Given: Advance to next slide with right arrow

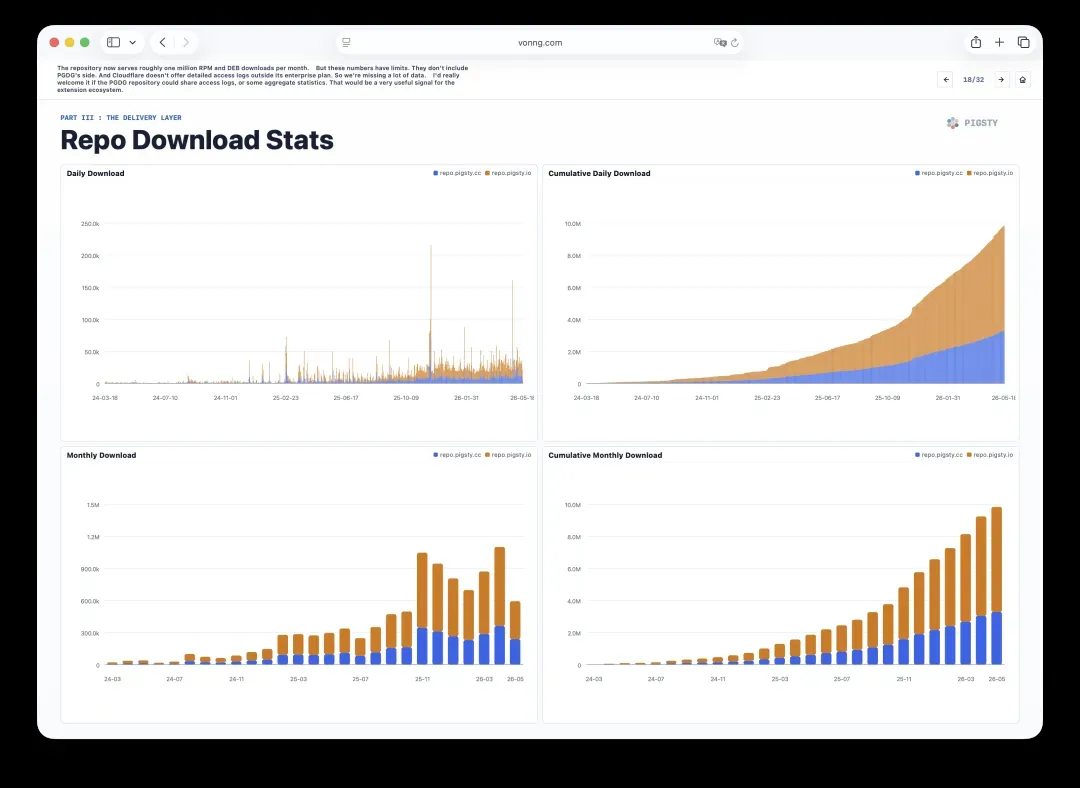Looking at the screenshot, I should click(1001, 80).
